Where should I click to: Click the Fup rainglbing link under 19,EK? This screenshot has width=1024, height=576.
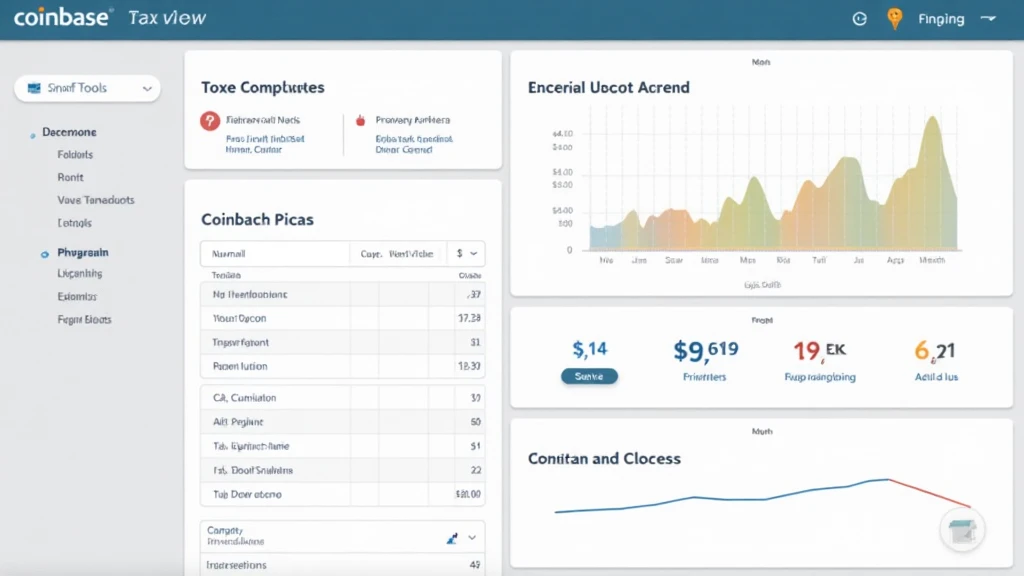(x=820, y=377)
